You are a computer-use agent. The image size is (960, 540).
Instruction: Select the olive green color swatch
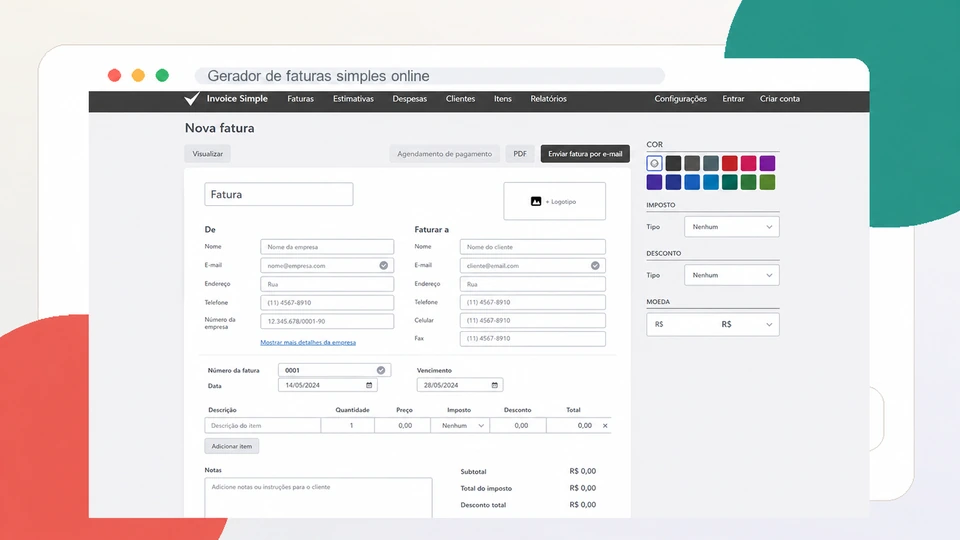click(x=767, y=182)
